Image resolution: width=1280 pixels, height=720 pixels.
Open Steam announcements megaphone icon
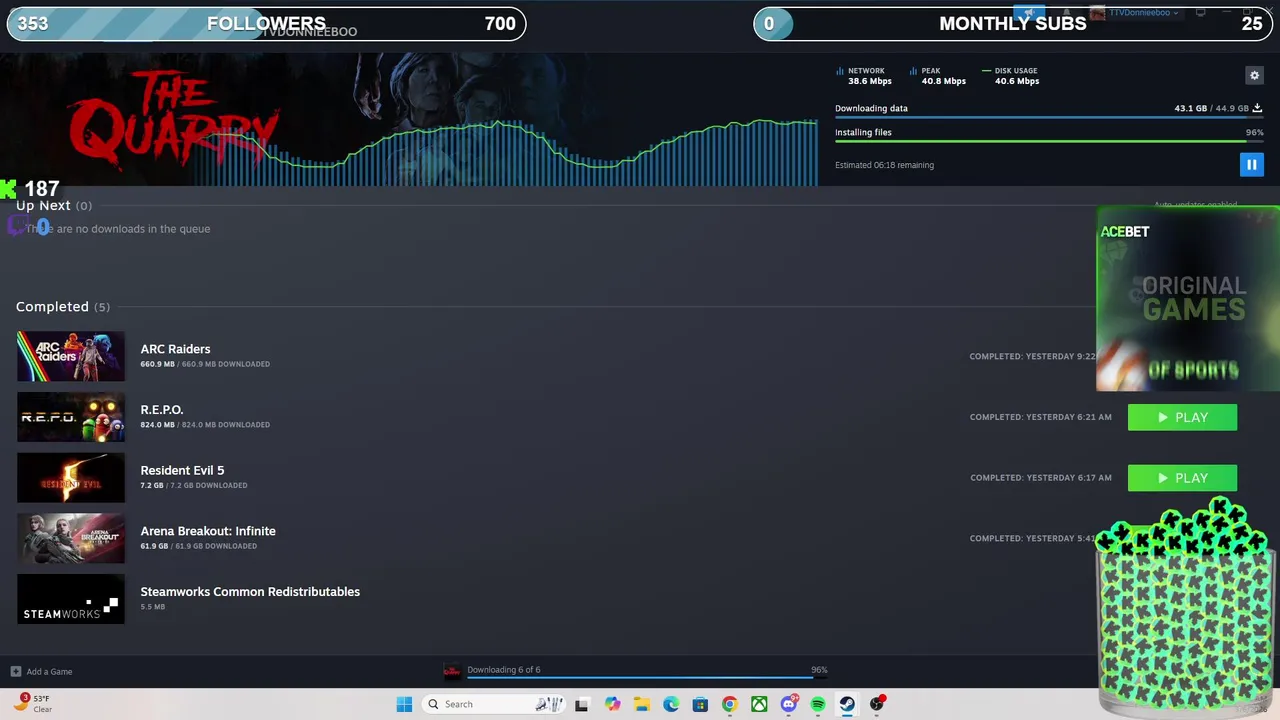(1029, 12)
